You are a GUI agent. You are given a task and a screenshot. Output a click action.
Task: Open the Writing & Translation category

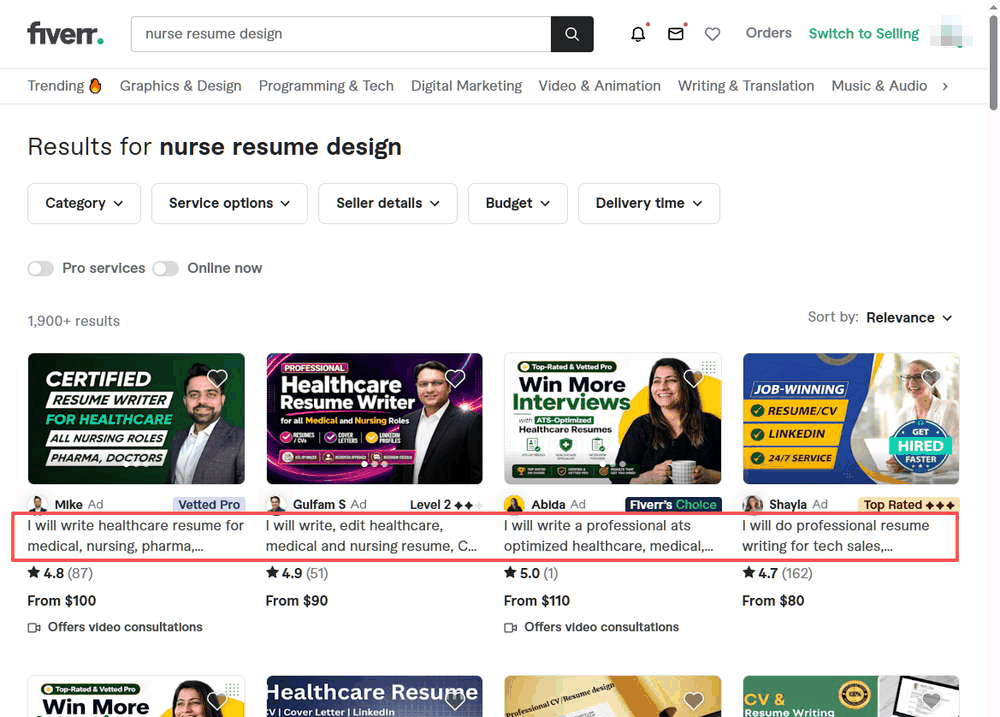[746, 85]
